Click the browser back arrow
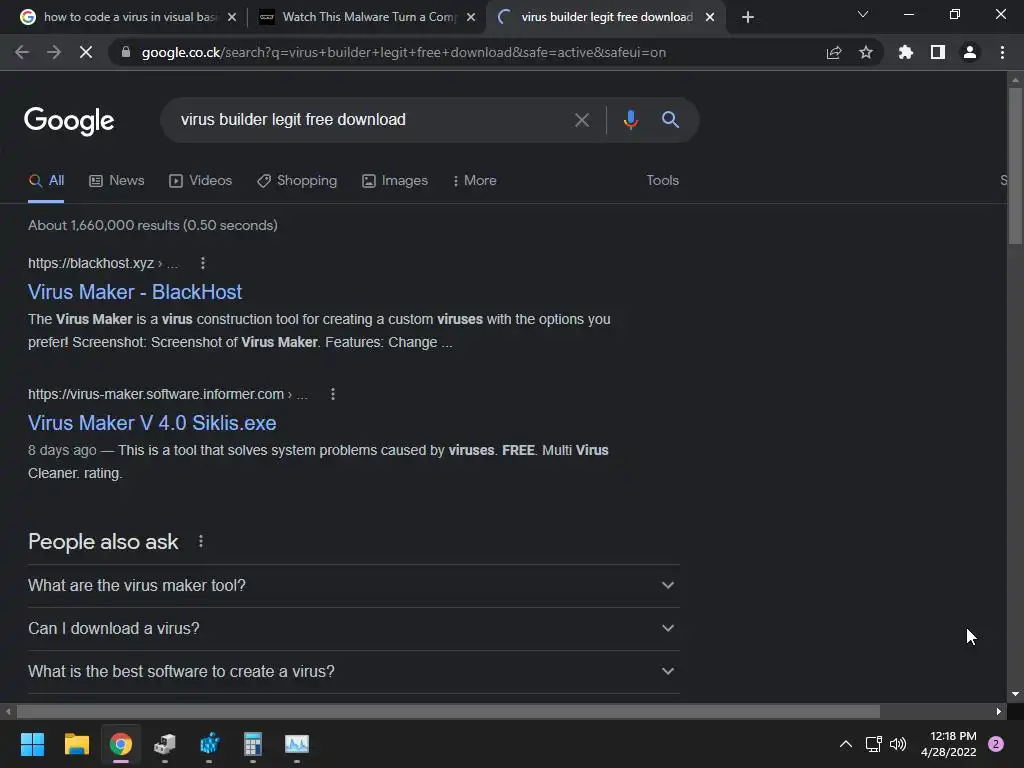The width and height of the screenshot is (1024, 768). coord(22,52)
